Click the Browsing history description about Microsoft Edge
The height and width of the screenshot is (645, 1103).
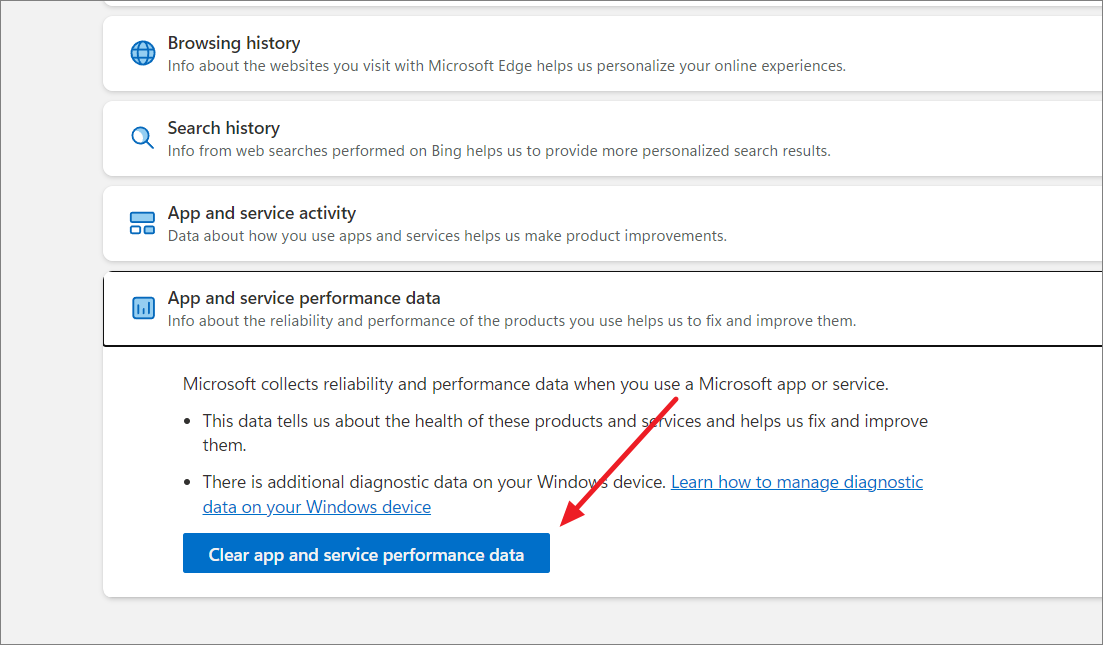pyautogui.click(x=506, y=66)
